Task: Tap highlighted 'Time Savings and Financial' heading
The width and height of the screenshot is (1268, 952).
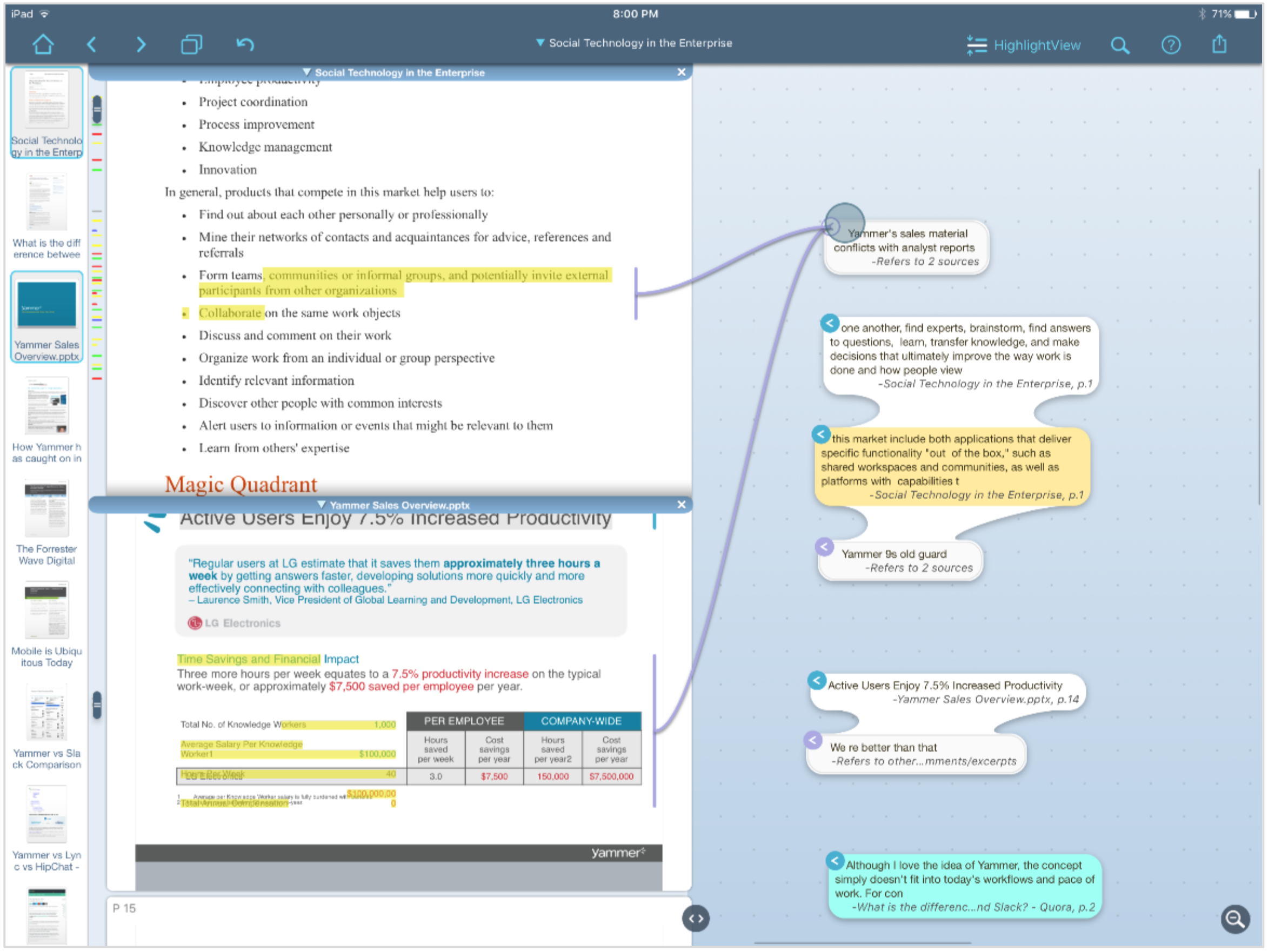Action: click(x=249, y=660)
